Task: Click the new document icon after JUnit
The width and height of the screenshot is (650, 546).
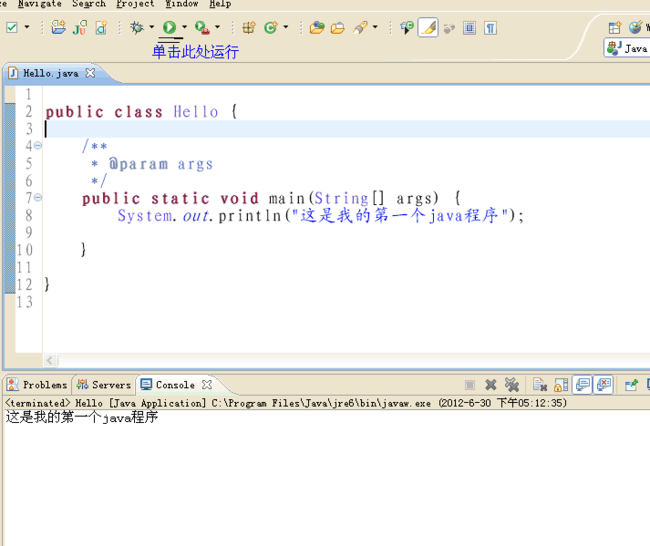Action: point(101,28)
